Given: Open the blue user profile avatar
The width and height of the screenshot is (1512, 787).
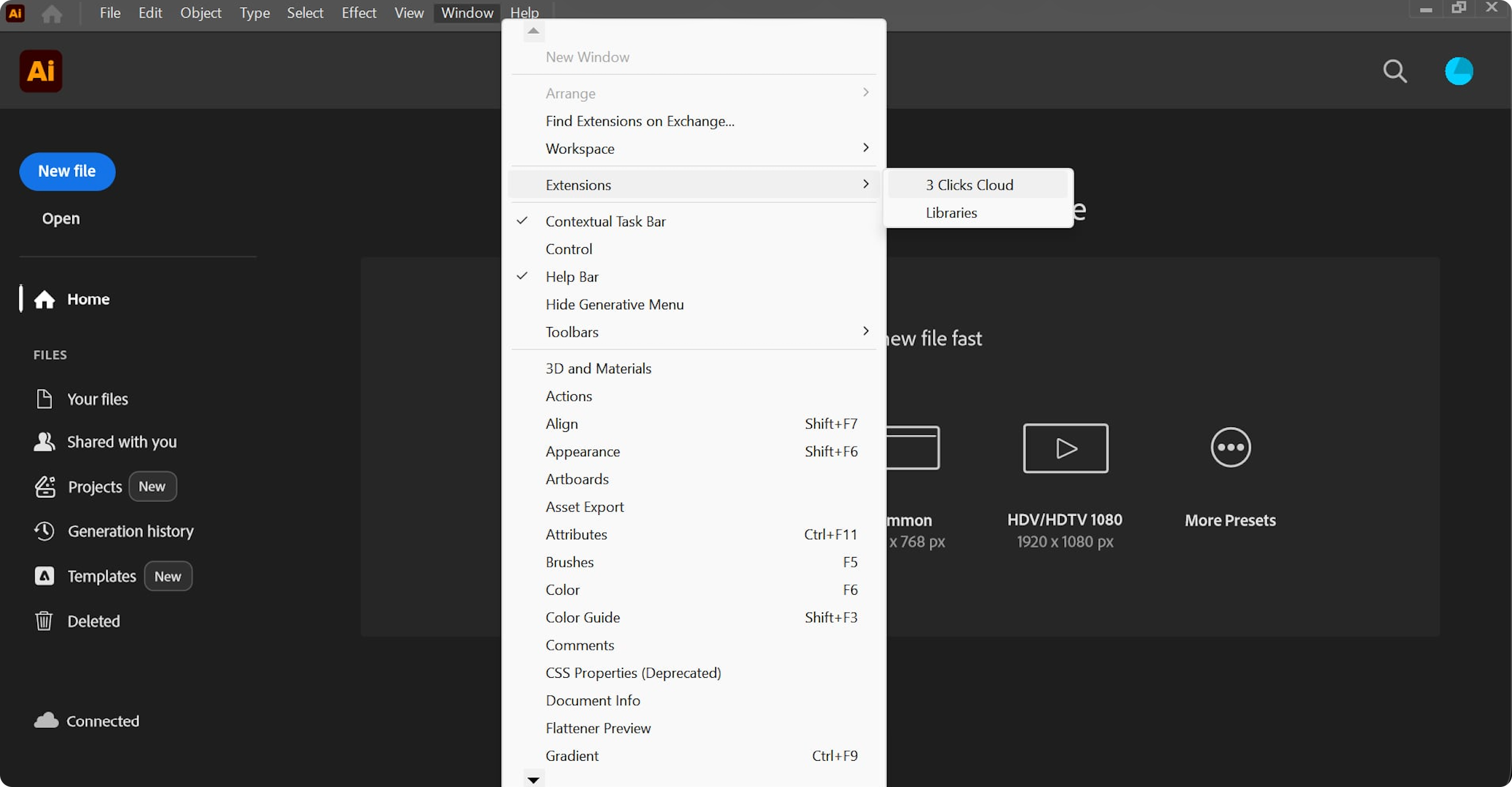Looking at the screenshot, I should click(1458, 71).
